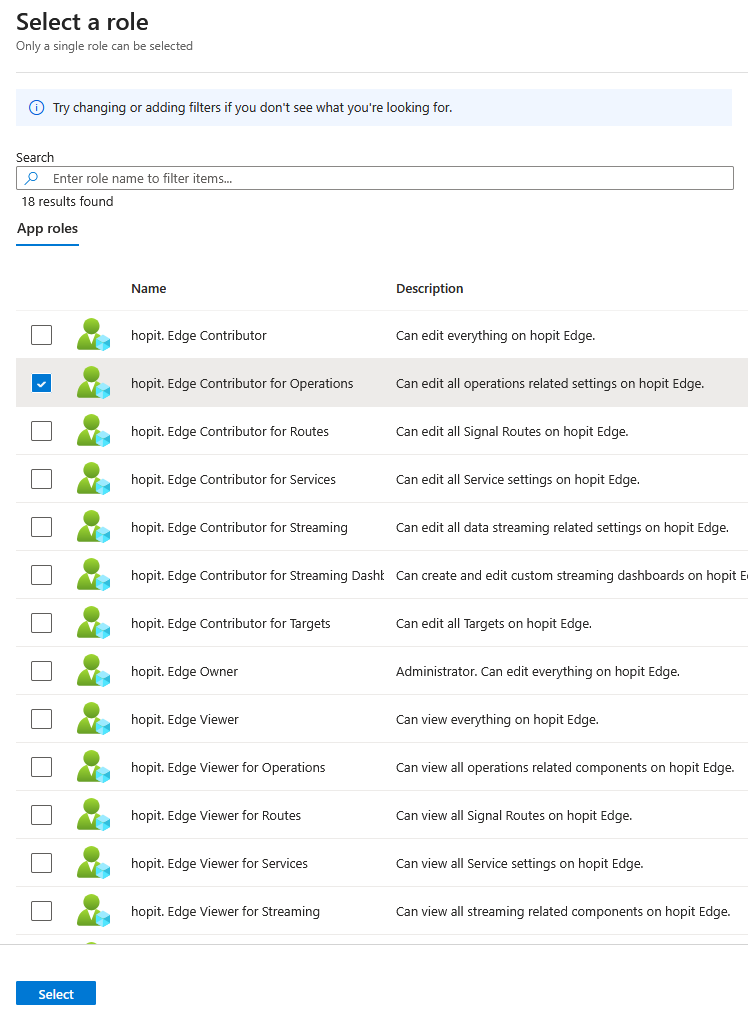
Task: Uncheck Edge Contributor for Operations checkbox
Action: click(42, 383)
